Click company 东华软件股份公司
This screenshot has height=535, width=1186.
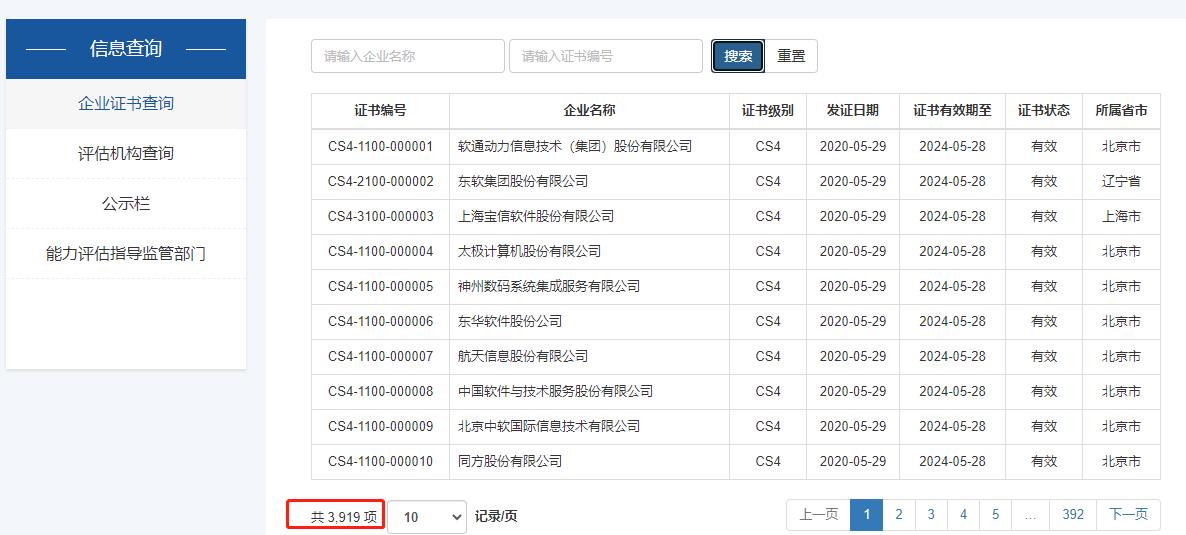510,322
